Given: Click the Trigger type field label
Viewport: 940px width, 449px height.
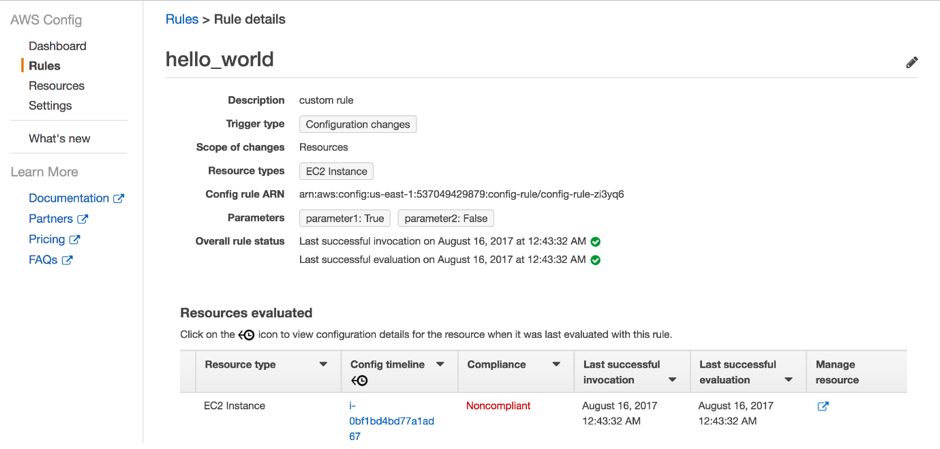Looking at the screenshot, I should click(x=255, y=124).
